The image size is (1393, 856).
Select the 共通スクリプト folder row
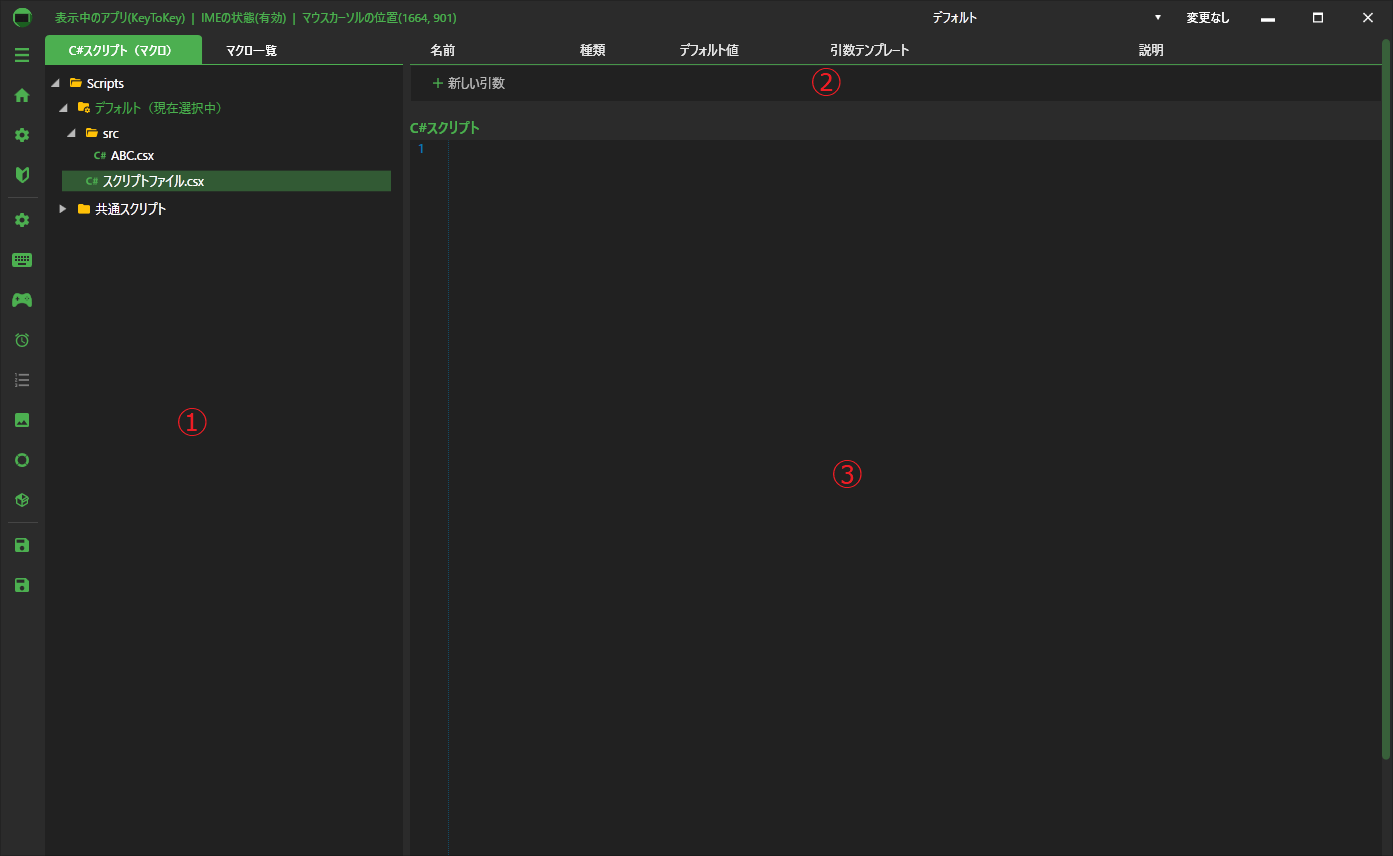[130, 209]
